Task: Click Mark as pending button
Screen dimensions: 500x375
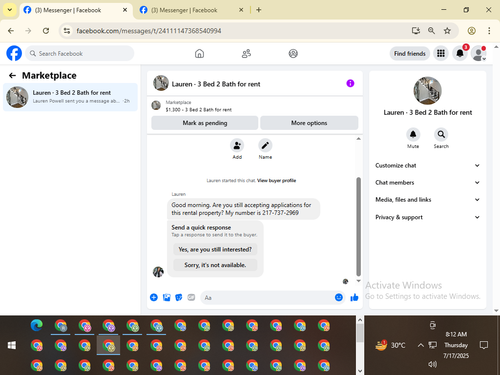Action: (205, 123)
